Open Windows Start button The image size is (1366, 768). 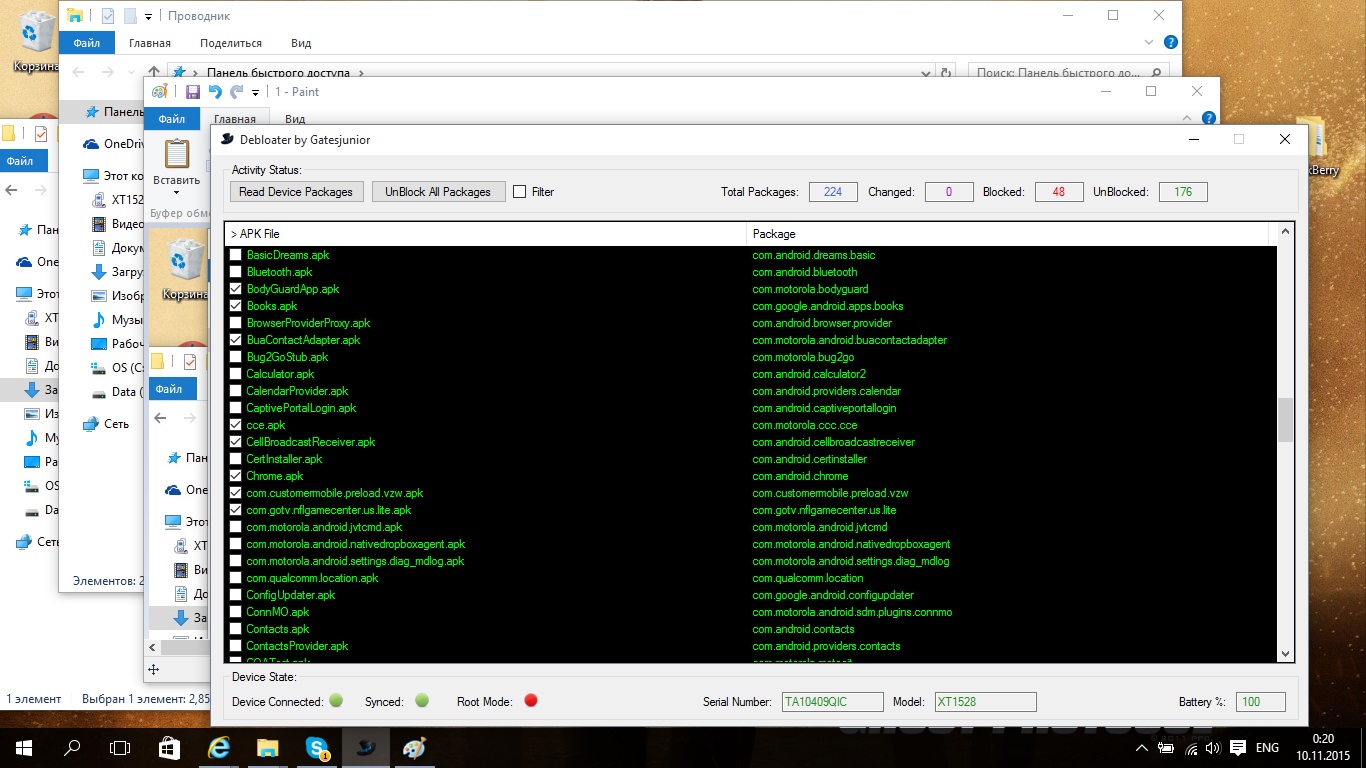[x=24, y=747]
